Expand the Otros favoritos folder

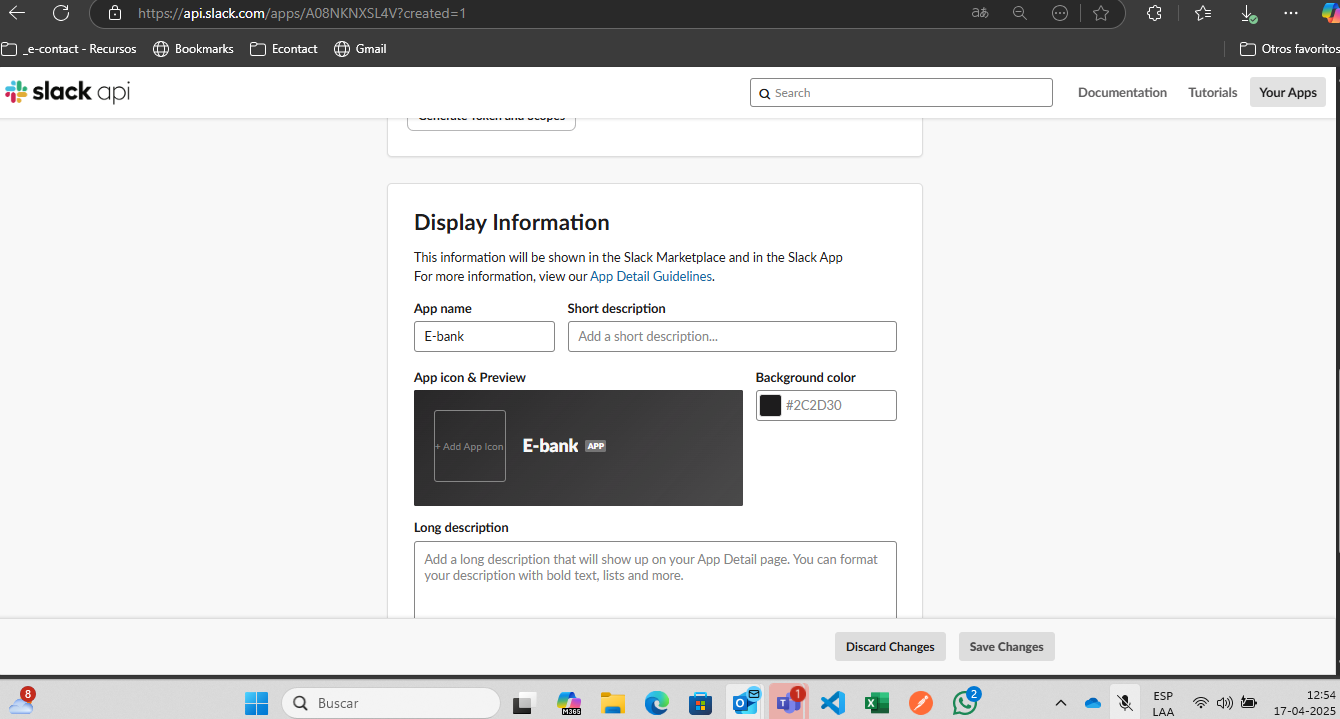[x=1288, y=47]
